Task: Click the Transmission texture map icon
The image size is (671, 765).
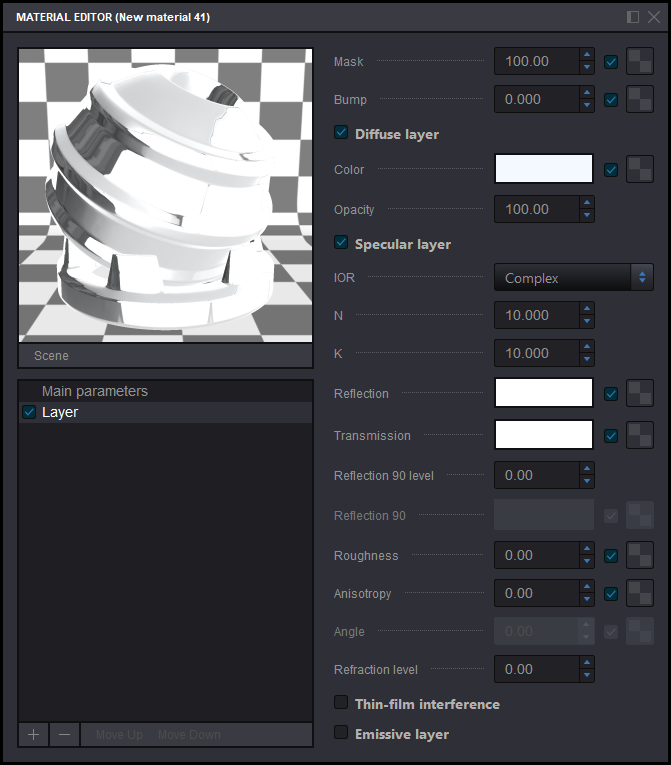Action: click(640, 436)
